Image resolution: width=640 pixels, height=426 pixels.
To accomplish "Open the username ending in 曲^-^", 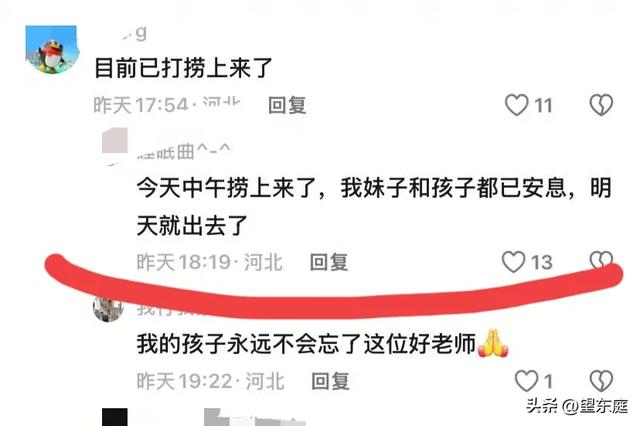I will [x=184, y=152].
